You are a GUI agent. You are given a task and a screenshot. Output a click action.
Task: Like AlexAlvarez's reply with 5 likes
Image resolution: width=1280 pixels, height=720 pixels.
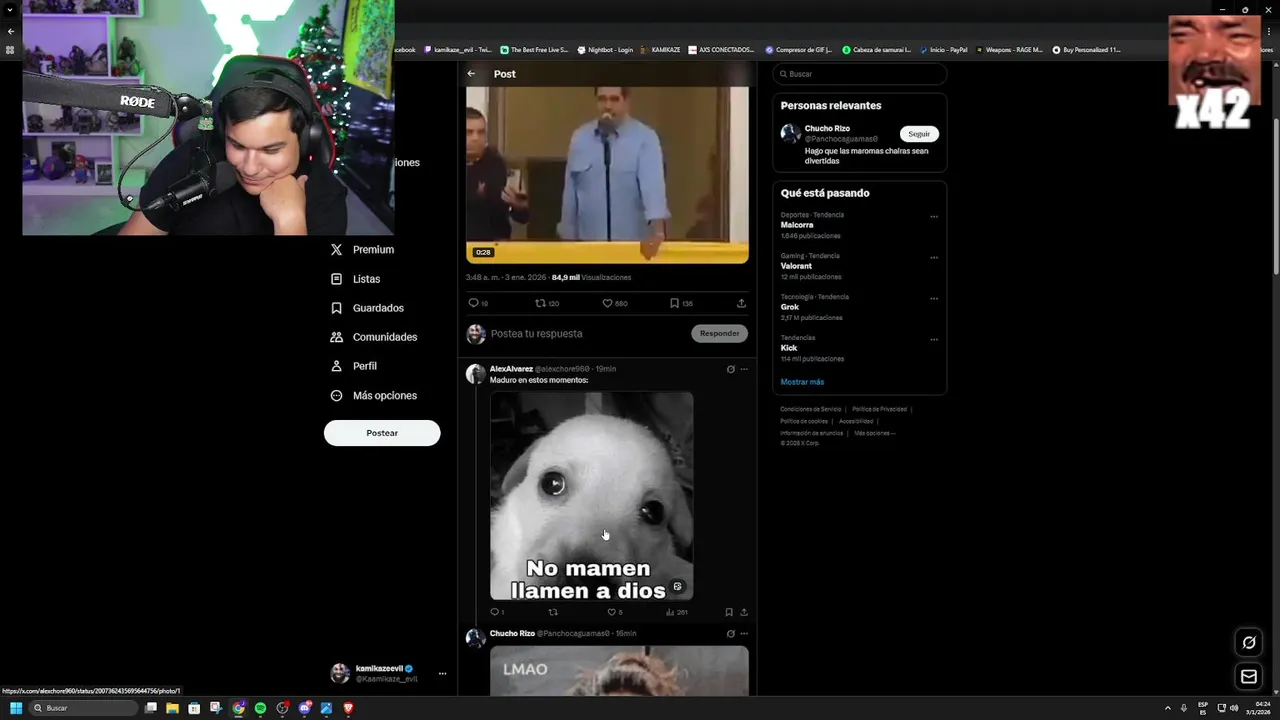click(615, 612)
